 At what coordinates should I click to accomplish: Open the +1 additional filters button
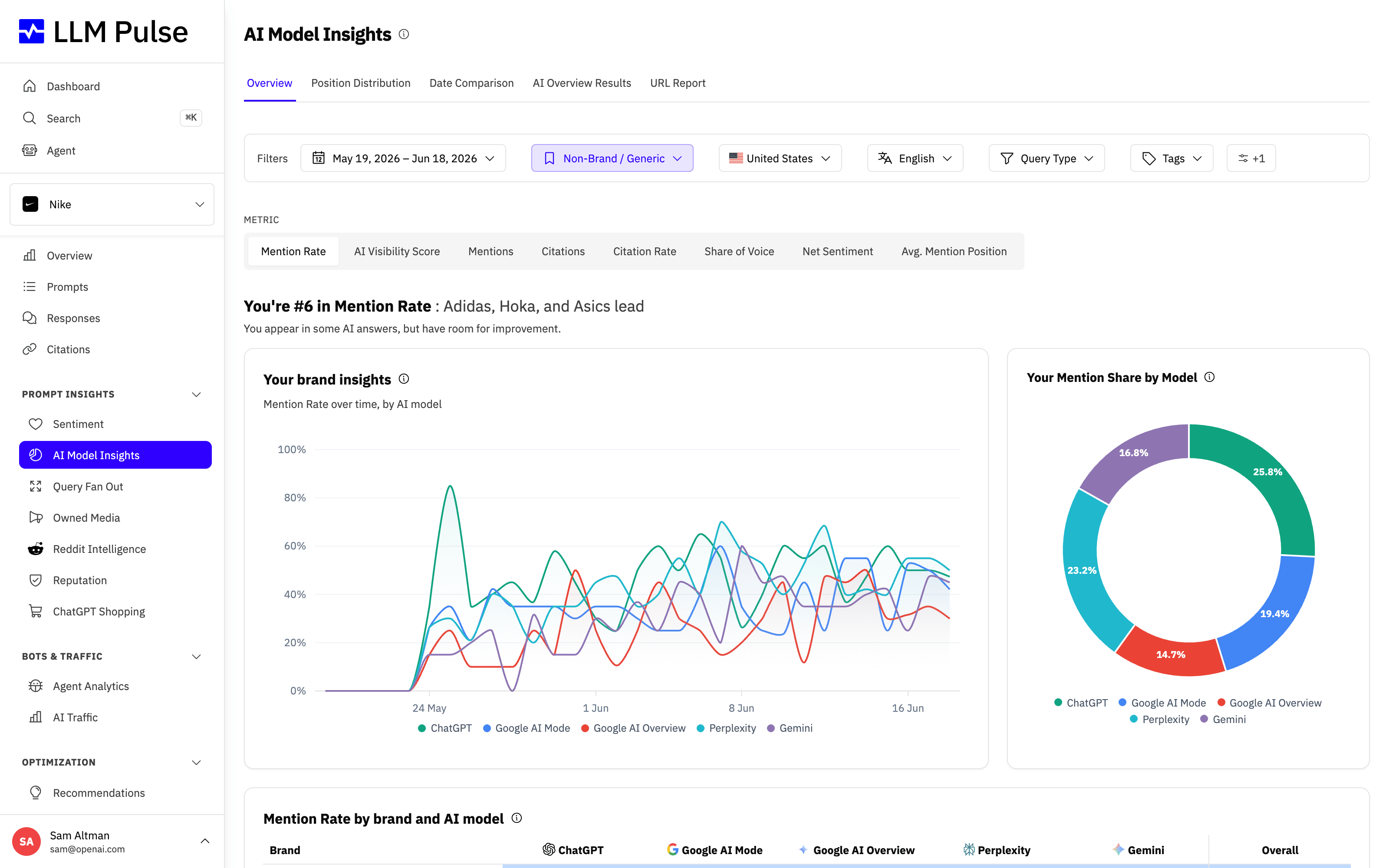click(x=1251, y=158)
